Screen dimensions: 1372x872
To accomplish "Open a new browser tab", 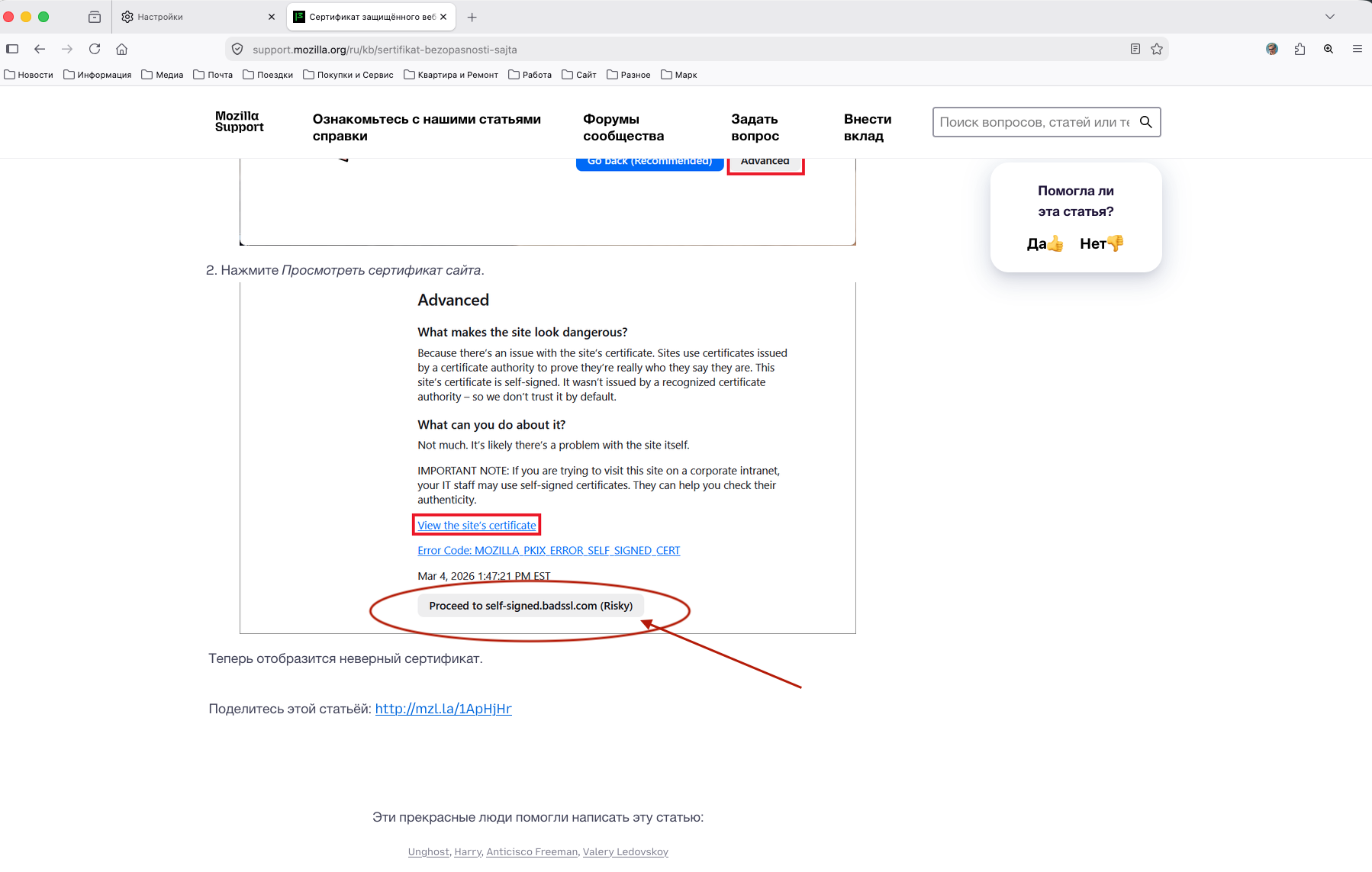I will (x=472, y=17).
